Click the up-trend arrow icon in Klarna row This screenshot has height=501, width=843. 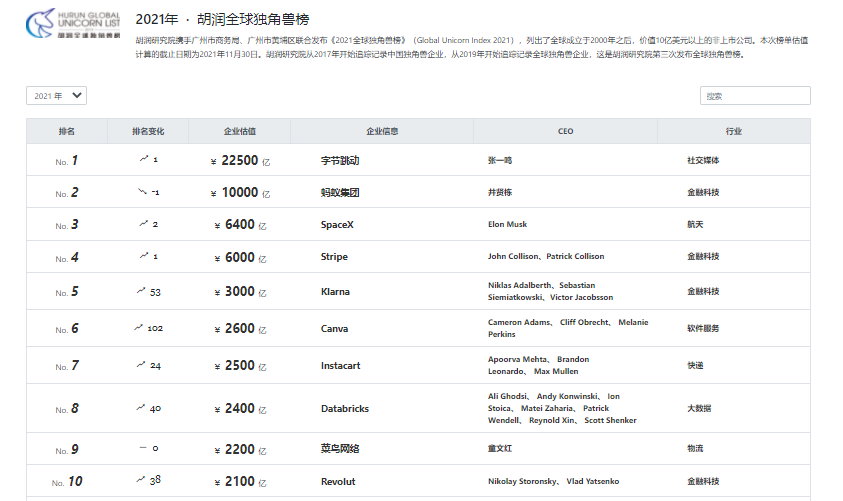tap(141, 290)
